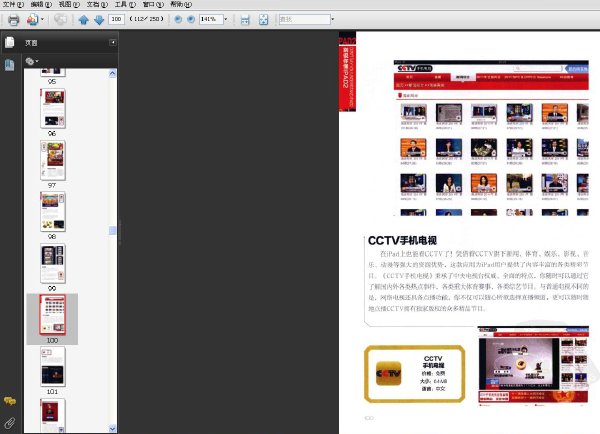Viewport: 600px width, 434px height.
Task: Open the Attachments paperclip panel icon
Action: [10, 423]
